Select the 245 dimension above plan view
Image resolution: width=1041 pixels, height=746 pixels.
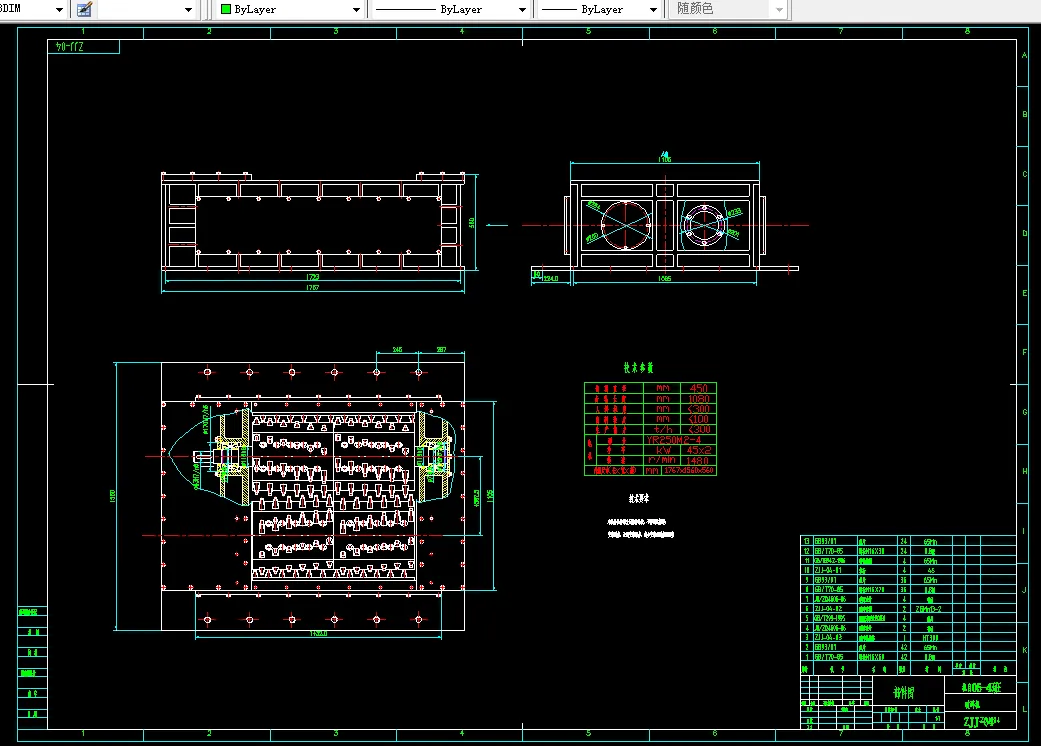[x=397, y=349]
